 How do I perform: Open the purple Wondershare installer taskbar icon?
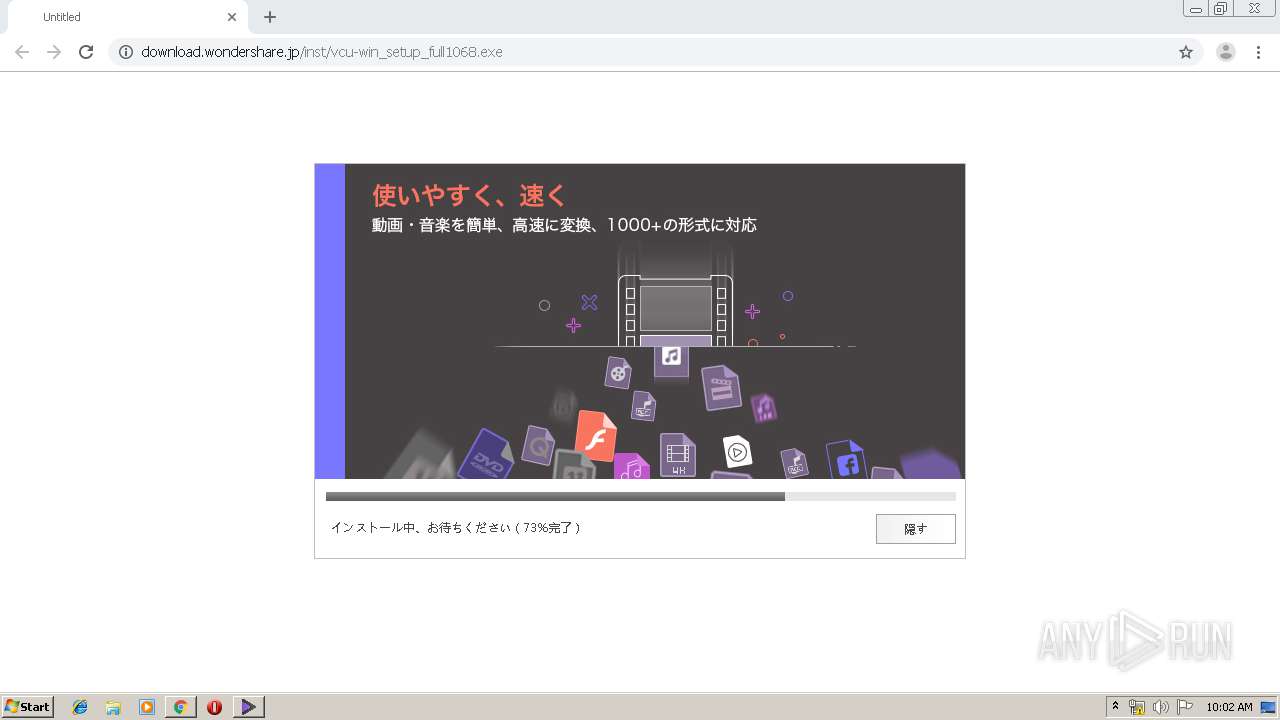[248, 707]
